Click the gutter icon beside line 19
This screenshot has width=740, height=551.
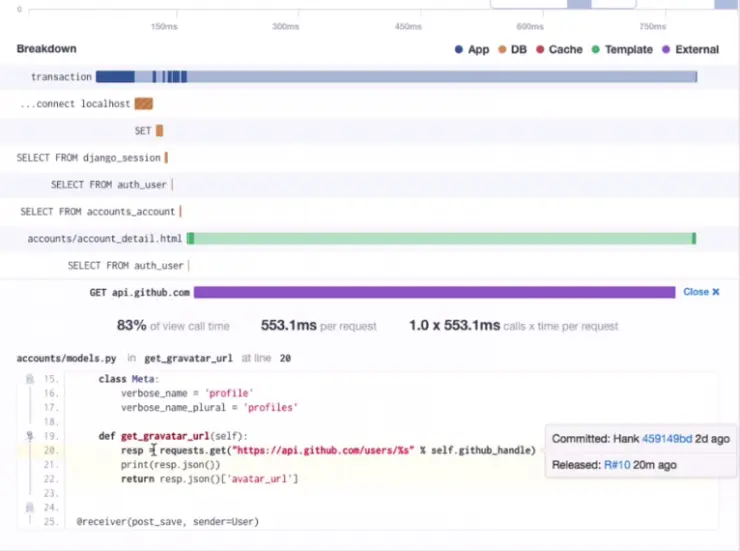tap(29, 436)
